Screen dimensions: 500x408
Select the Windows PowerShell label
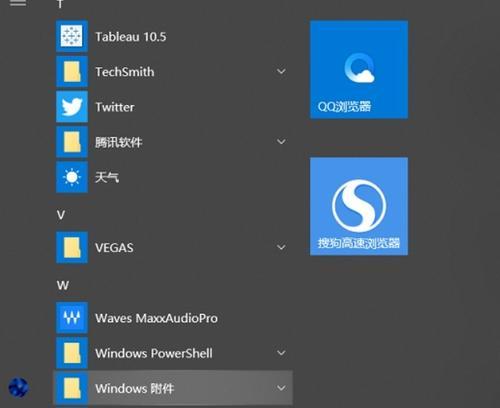[x=154, y=353]
